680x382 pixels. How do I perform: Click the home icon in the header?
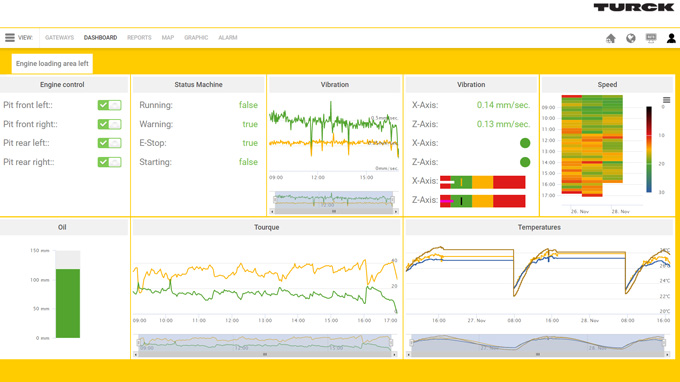(611, 38)
